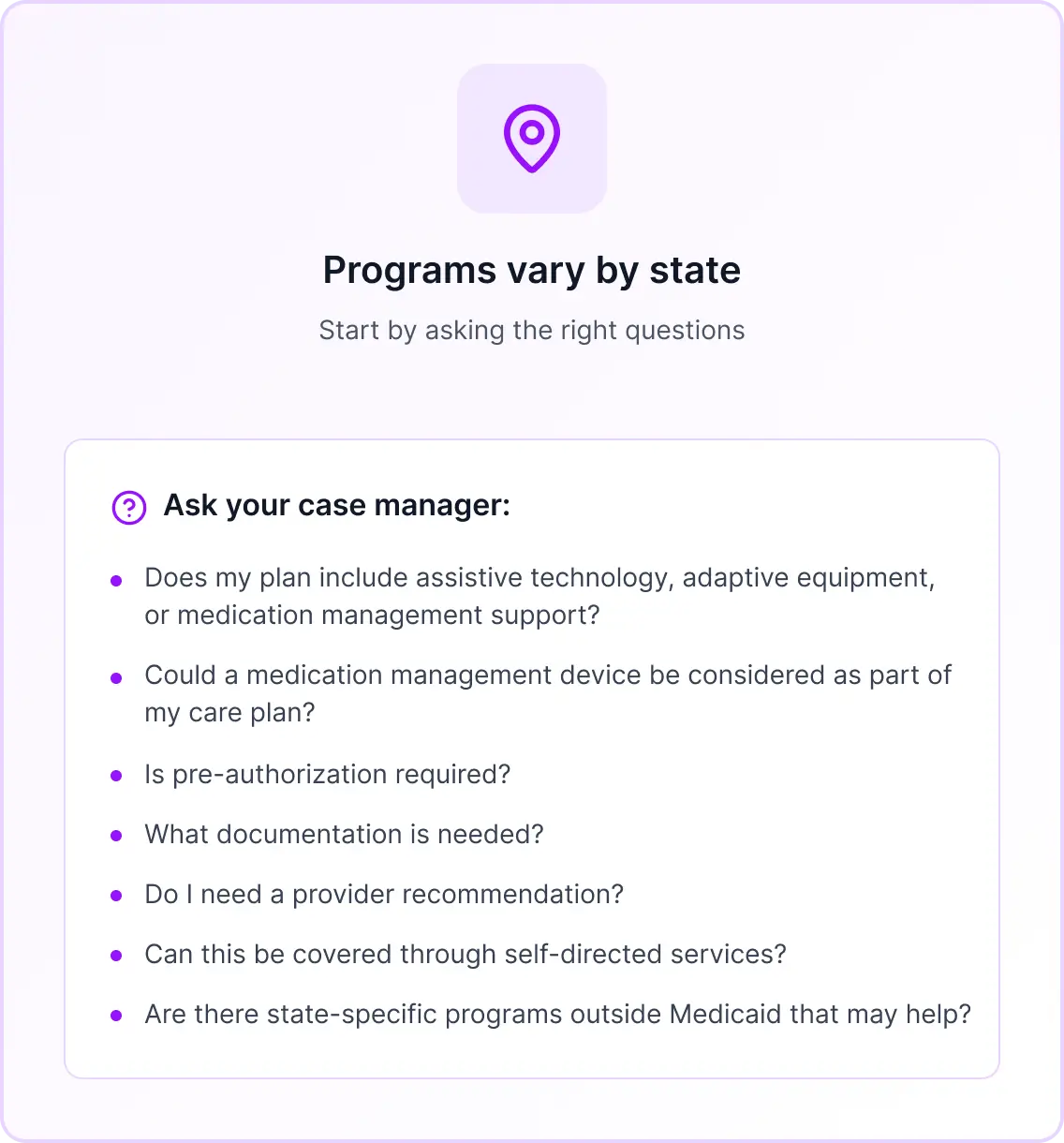Click the bullet beside 'Are there state-specific programs'

[116, 1016]
